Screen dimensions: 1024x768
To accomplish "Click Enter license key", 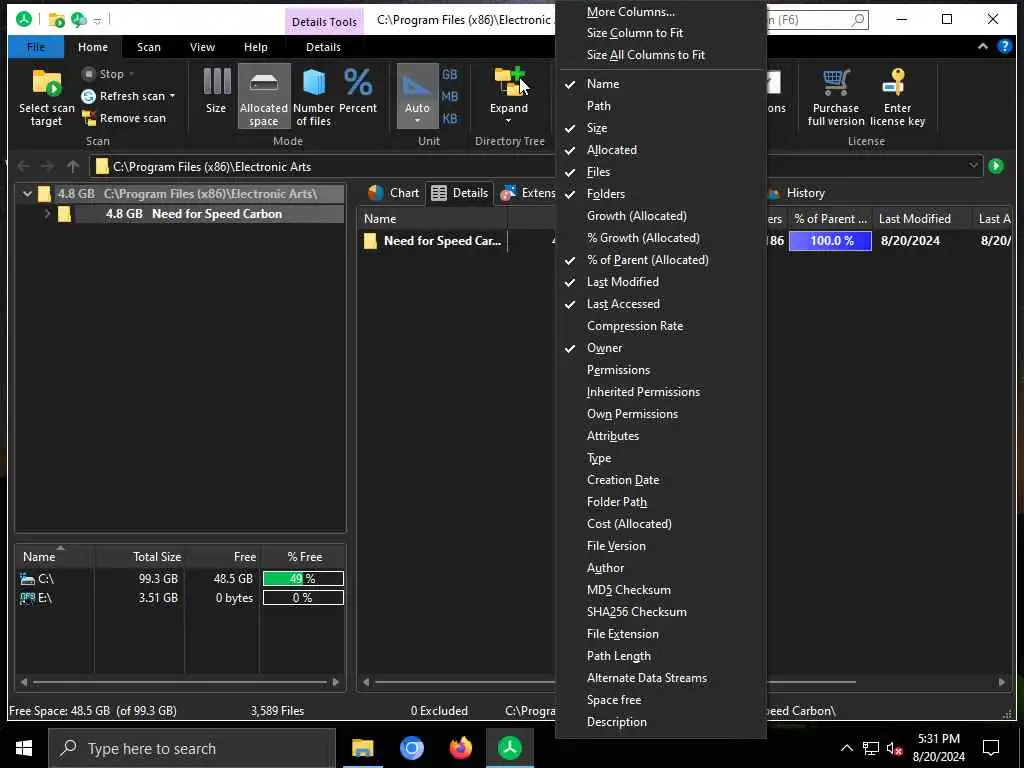I will click(x=897, y=97).
